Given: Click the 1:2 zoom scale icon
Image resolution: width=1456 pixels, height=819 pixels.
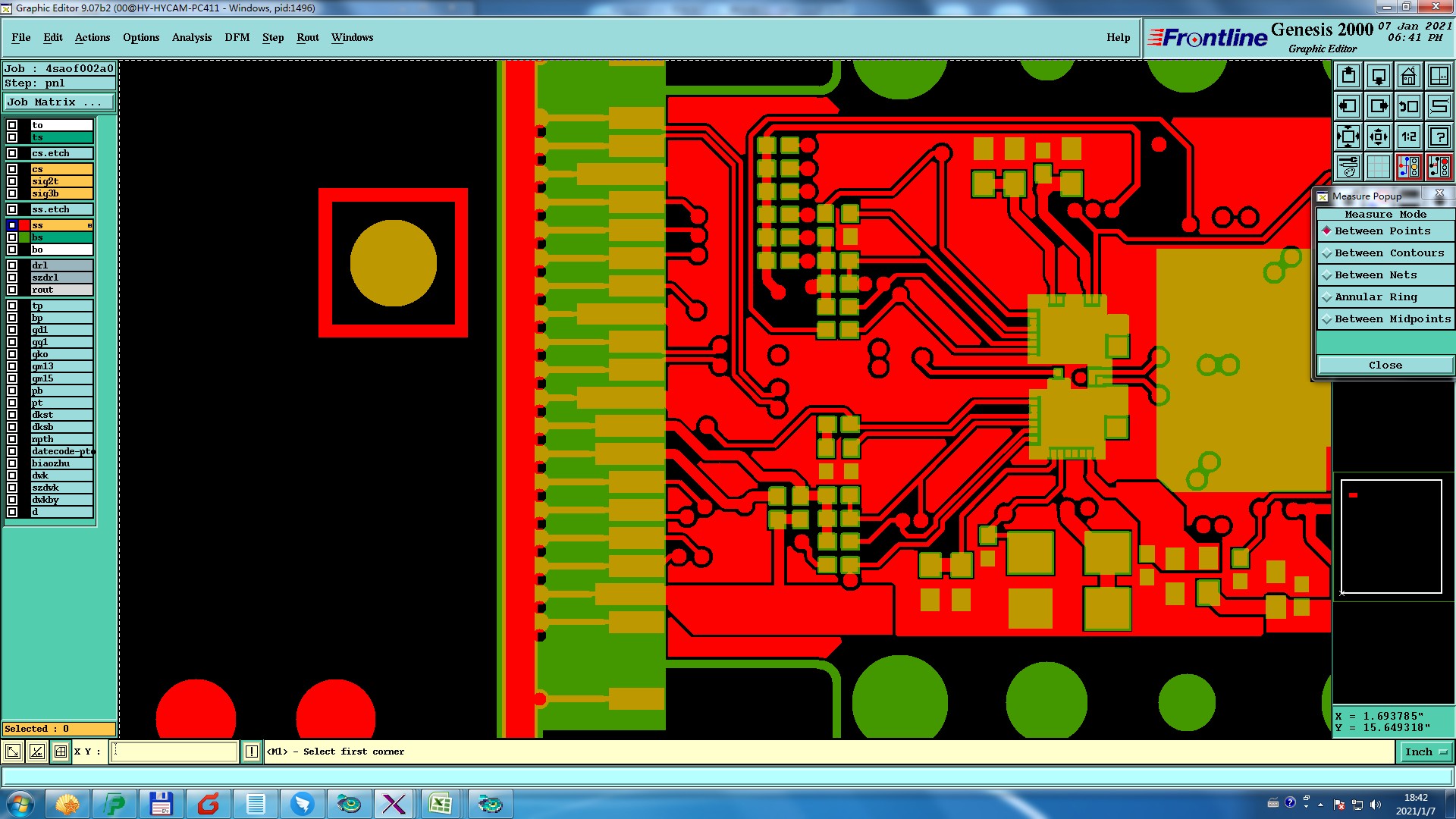Looking at the screenshot, I should point(1408,136).
